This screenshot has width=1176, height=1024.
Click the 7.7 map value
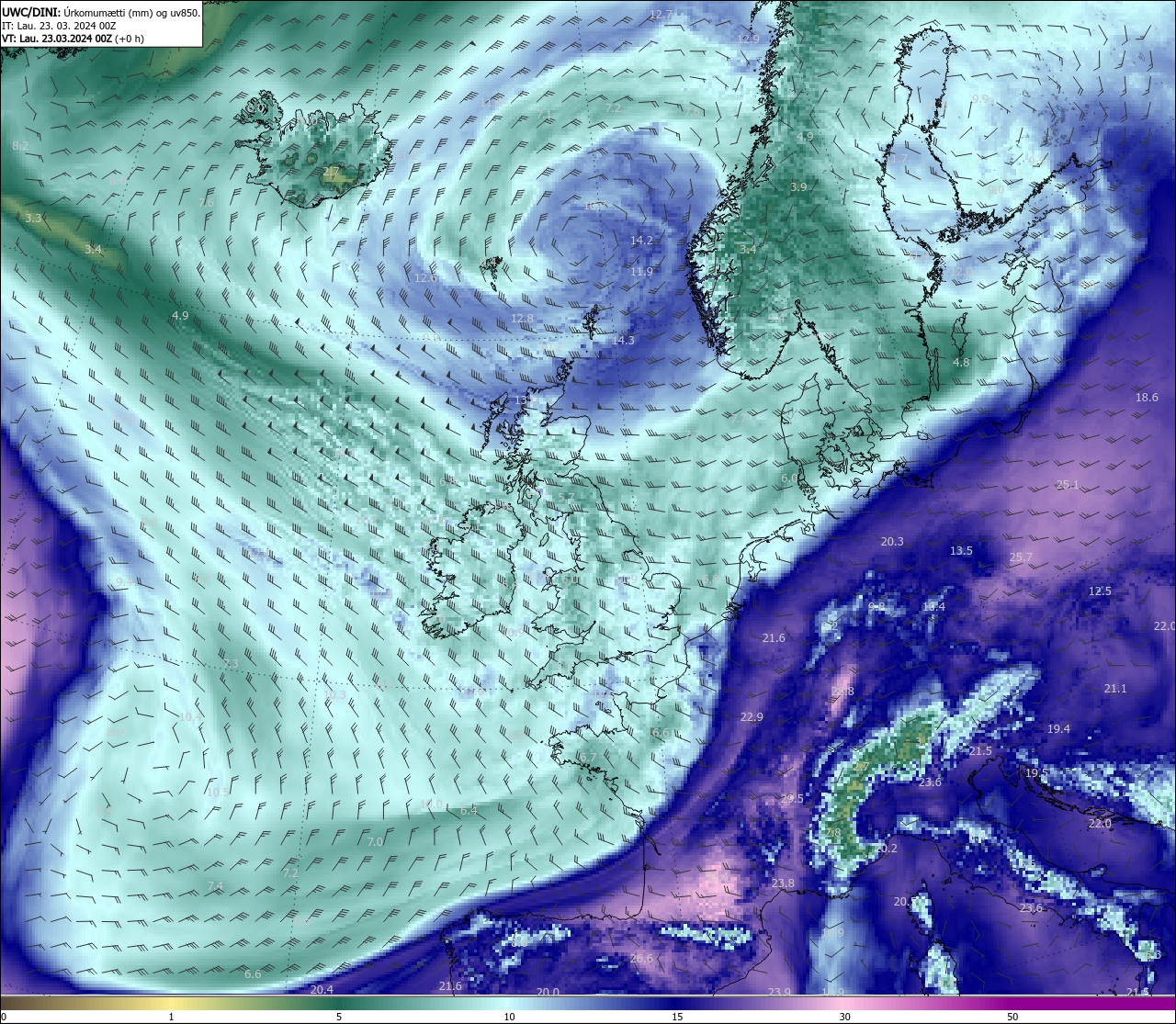point(739,418)
